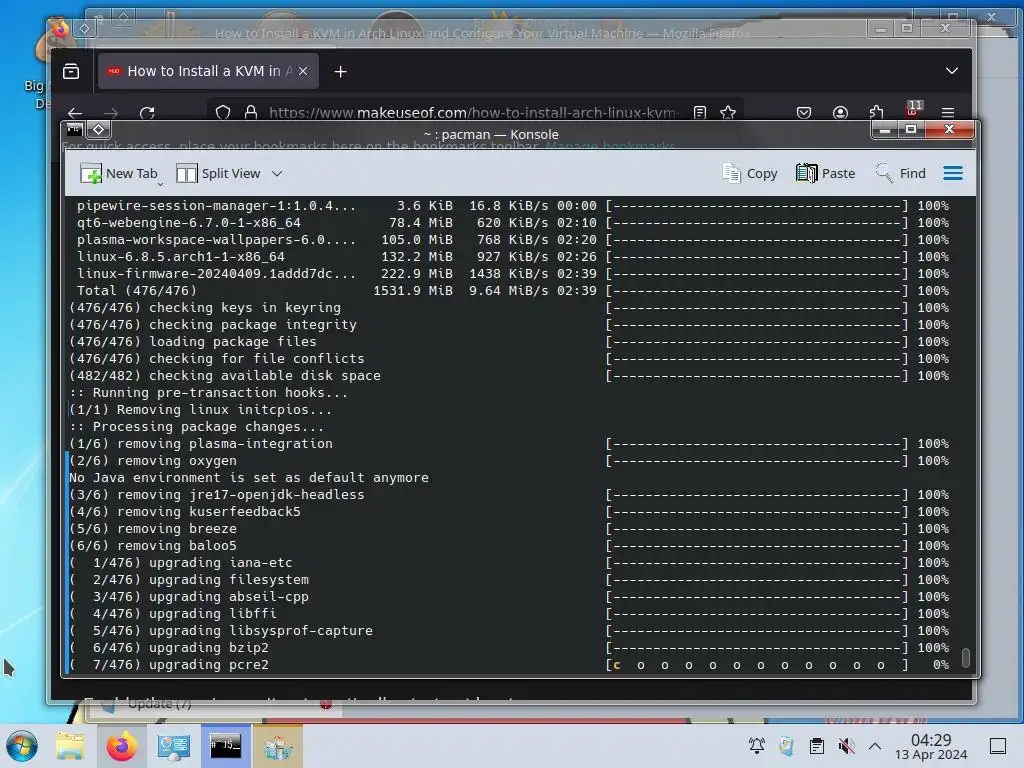The height and width of the screenshot is (768, 1024).
Task: Click the updates shield icon in system tray
Action: coord(786,746)
